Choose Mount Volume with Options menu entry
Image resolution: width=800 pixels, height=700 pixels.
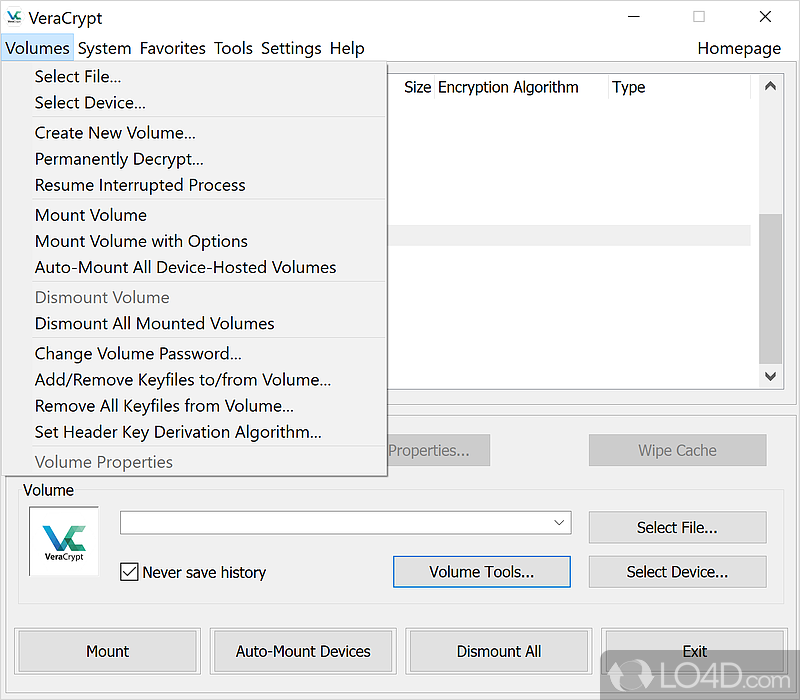click(x=194, y=241)
